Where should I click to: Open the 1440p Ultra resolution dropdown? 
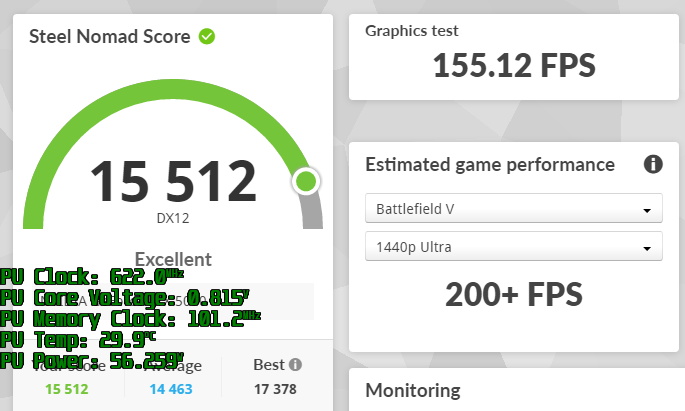click(514, 247)
